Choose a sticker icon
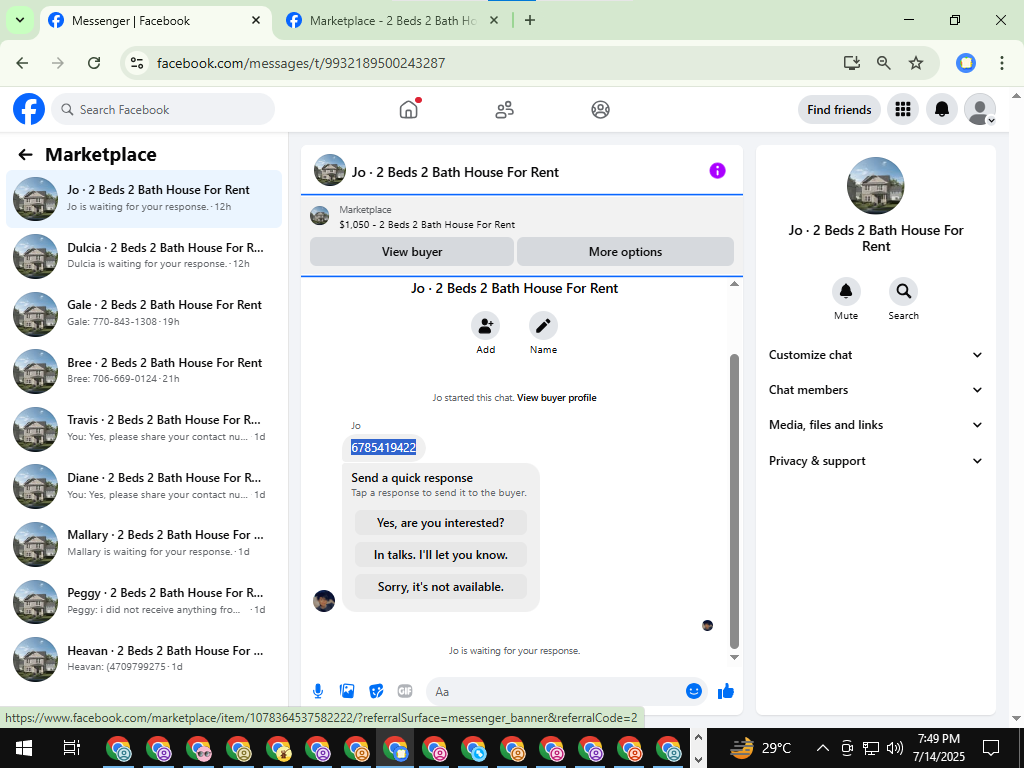 (376, 691)
